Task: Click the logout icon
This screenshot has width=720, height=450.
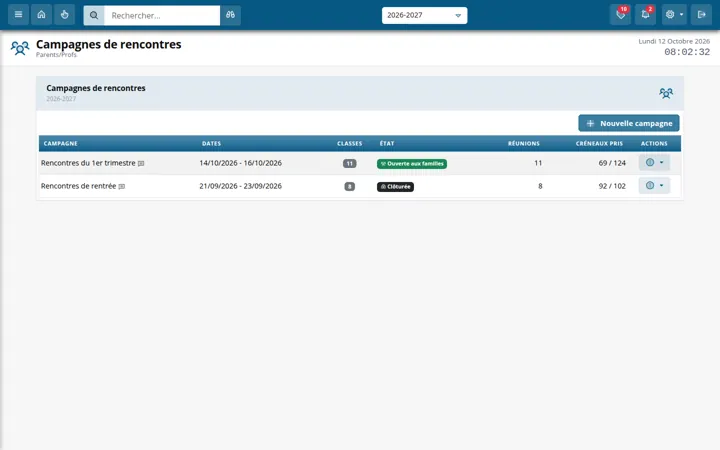Action: [701, 15]
